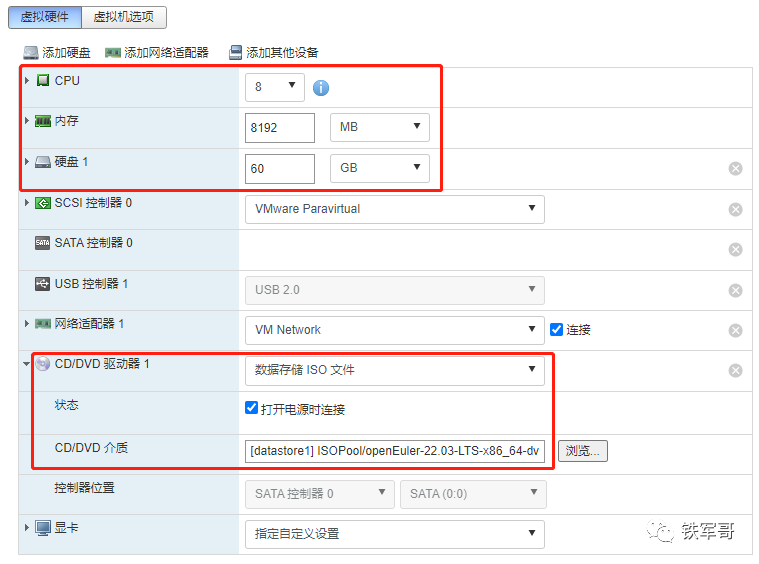Toggle the 打开电源时连接 checkbox
759x564 pixels.
[x=251, y=408]
